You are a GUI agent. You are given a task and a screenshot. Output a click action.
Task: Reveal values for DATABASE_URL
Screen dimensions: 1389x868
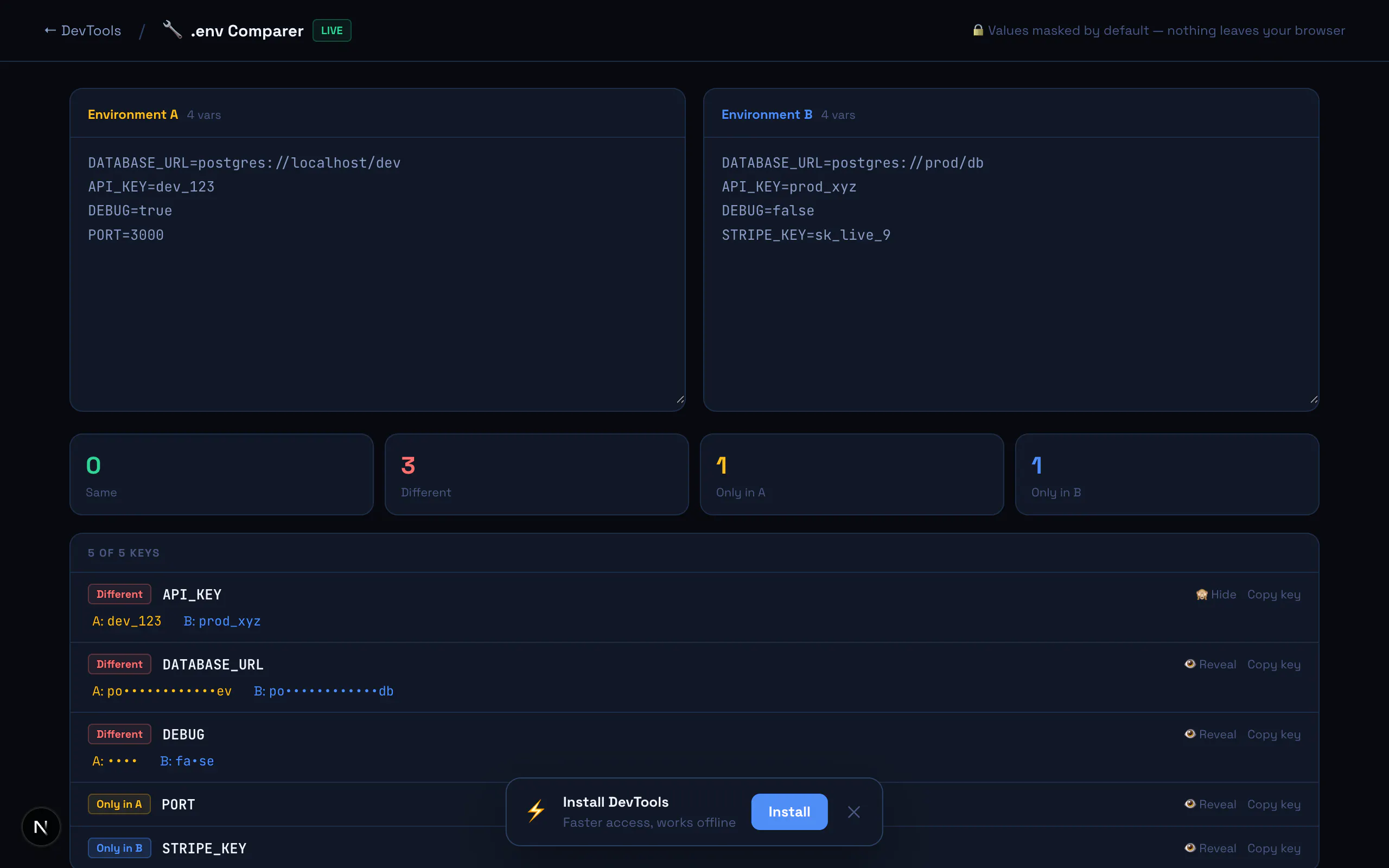coord(1210,664)
